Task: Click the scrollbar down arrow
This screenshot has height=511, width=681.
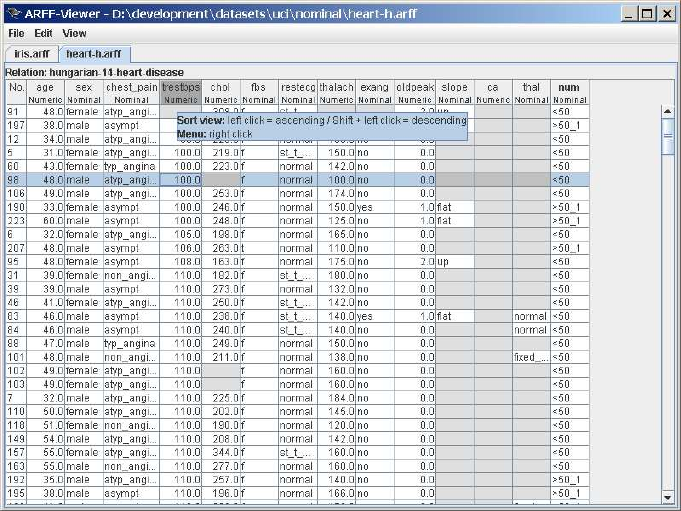Action: pyautogui.click(x=668, y=496)
